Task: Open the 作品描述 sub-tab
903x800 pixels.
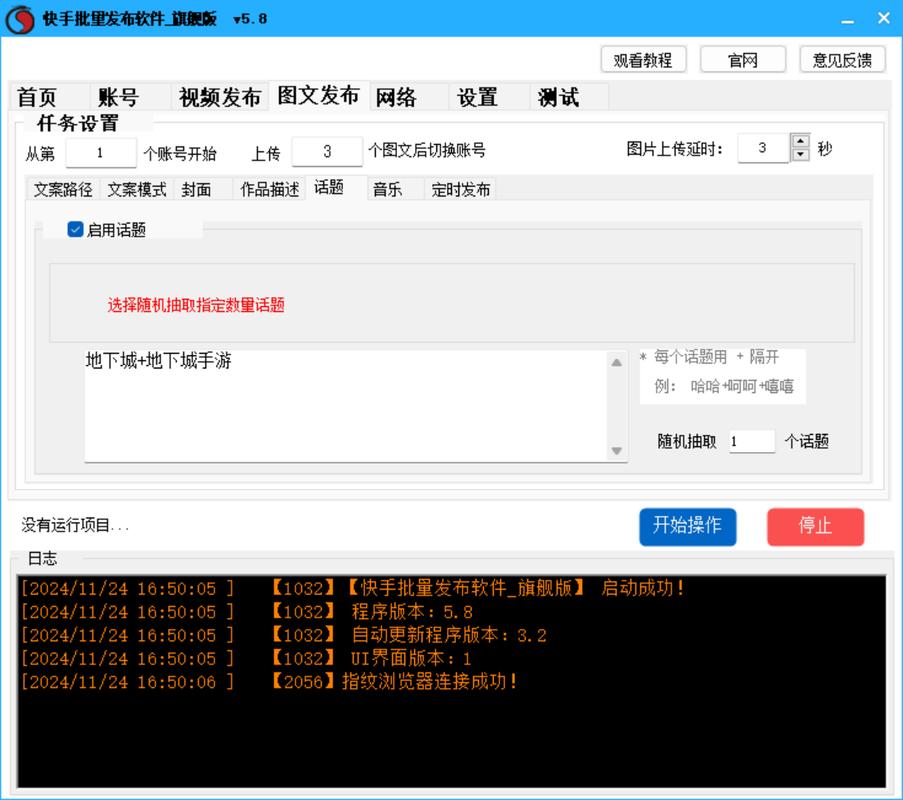Action: pyautogui.click(x=270, y=189)
